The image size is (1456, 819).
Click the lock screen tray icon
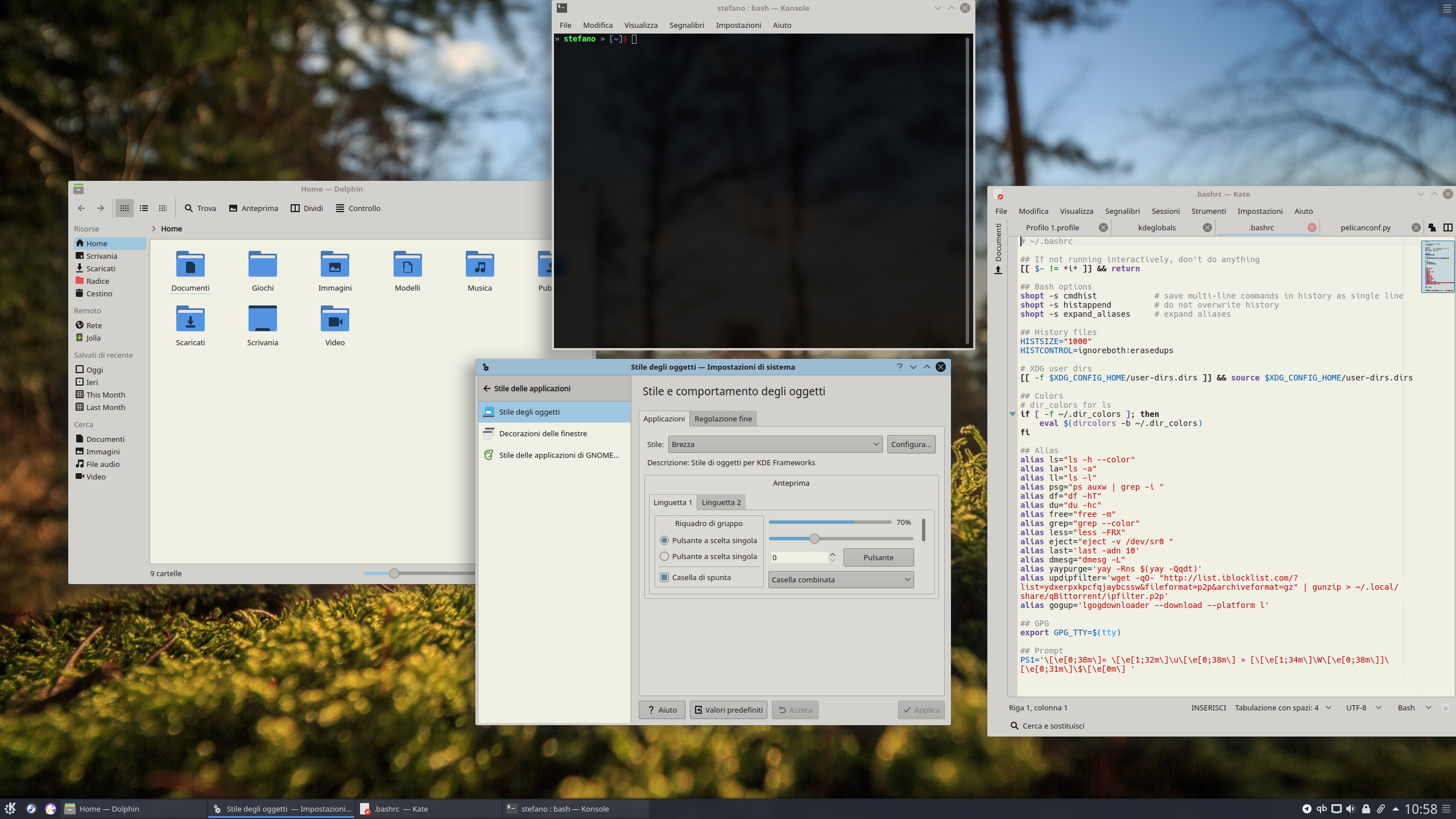[x=1366, y=809]
